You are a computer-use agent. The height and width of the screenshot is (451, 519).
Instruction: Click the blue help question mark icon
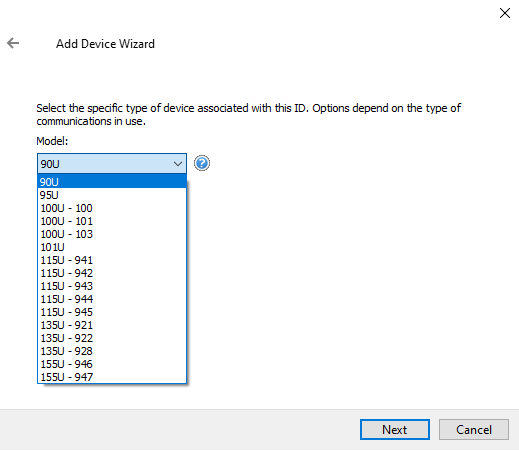tap(202, 163)
